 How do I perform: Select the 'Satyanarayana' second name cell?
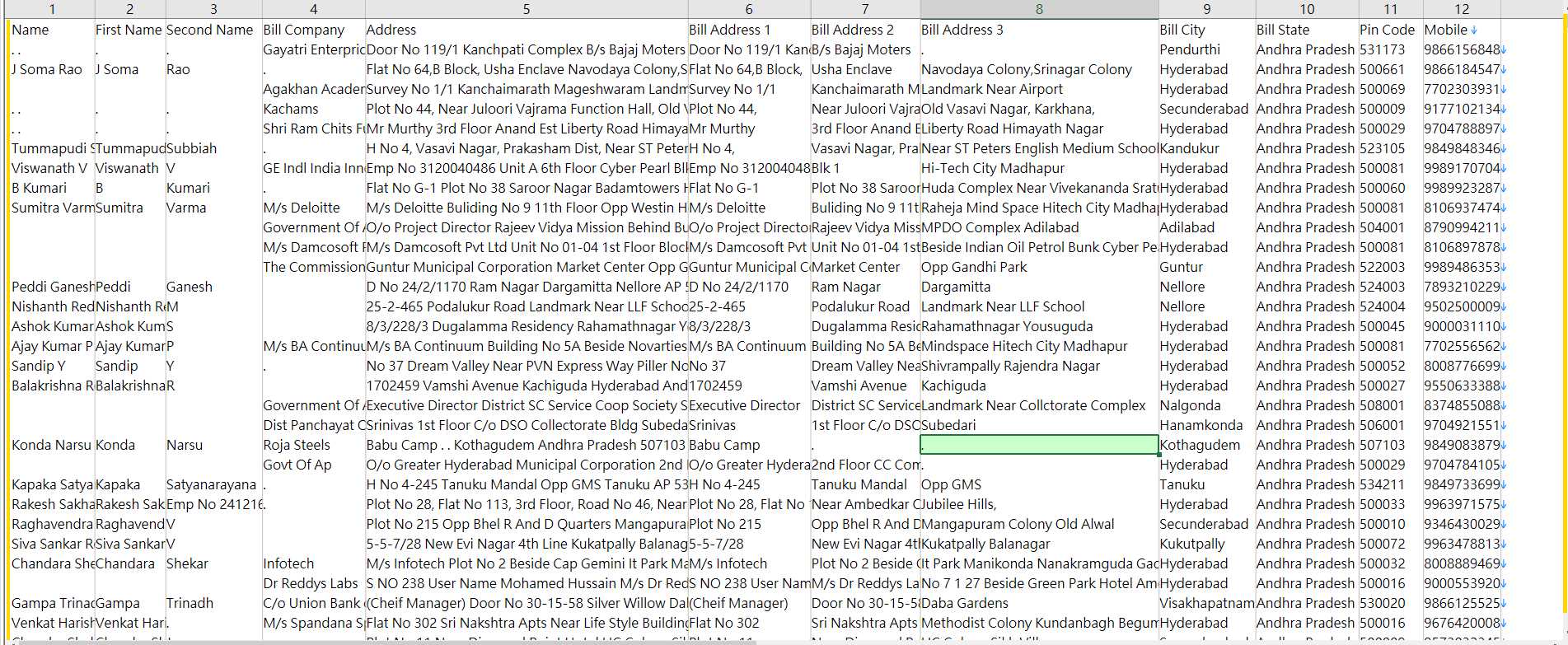(213, 484)
